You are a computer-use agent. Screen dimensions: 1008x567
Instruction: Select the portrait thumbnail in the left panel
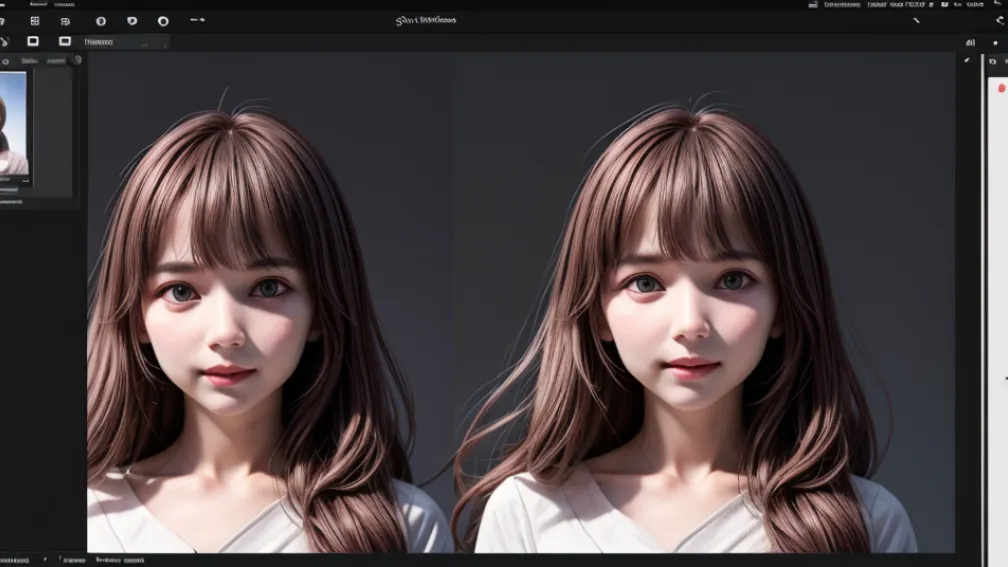(x=14, y=127)
